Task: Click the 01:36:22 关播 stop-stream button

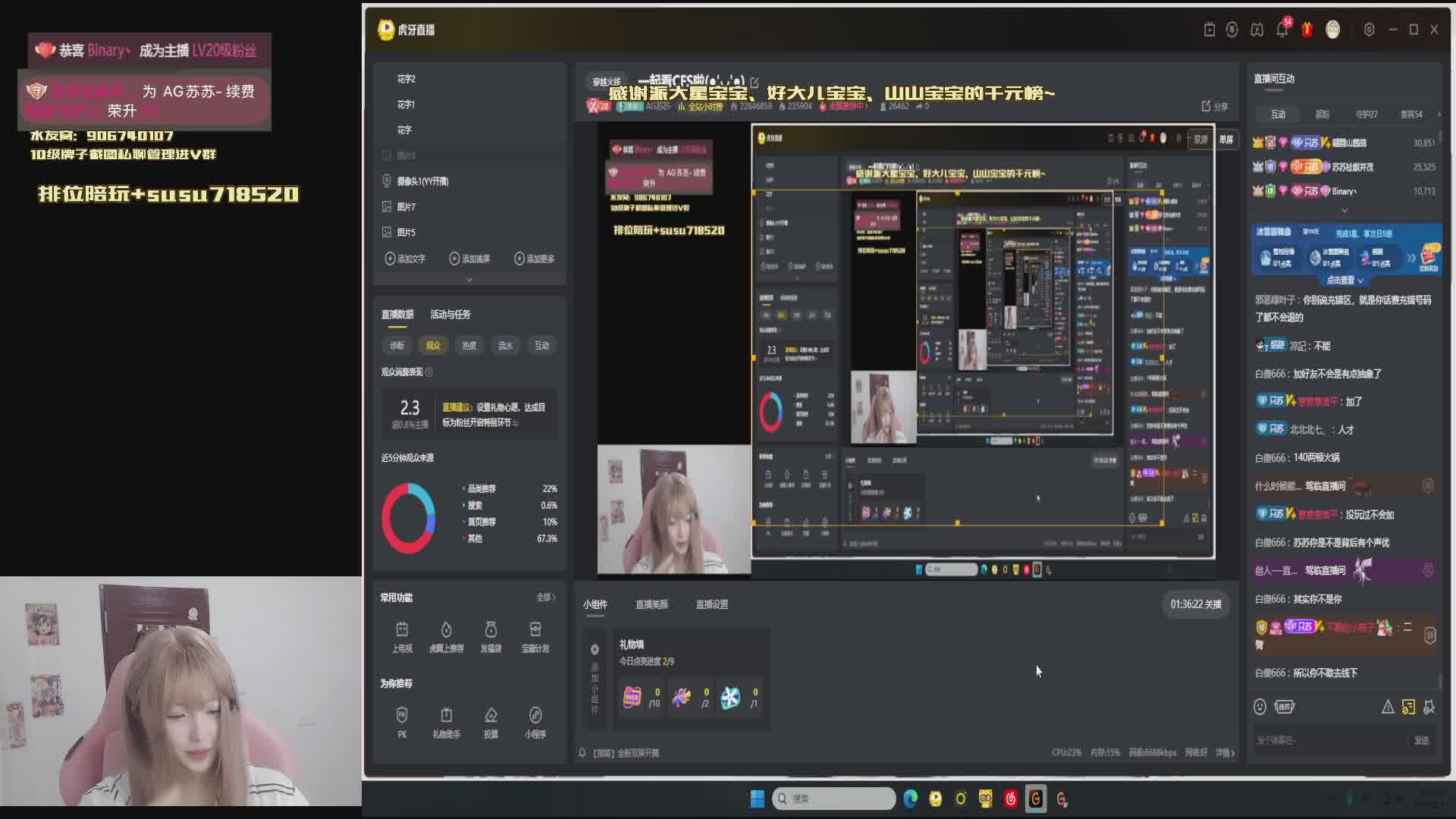Action: click(1195, 604)
